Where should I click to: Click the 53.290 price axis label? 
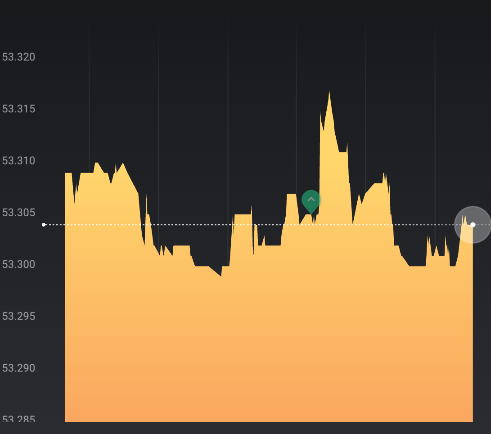coord(19,368)
